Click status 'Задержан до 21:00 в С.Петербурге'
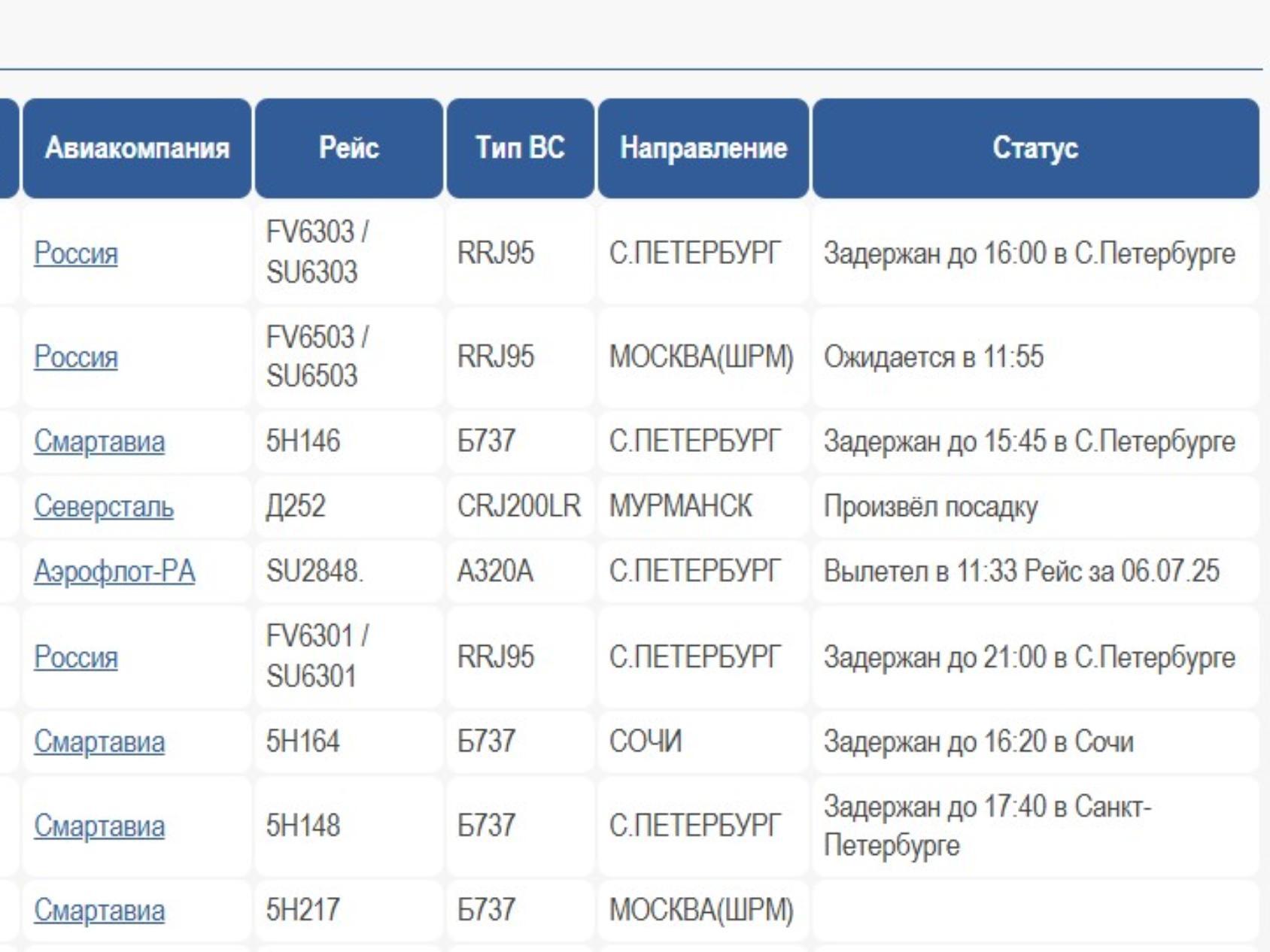1270x952 pixels. 1029,657
